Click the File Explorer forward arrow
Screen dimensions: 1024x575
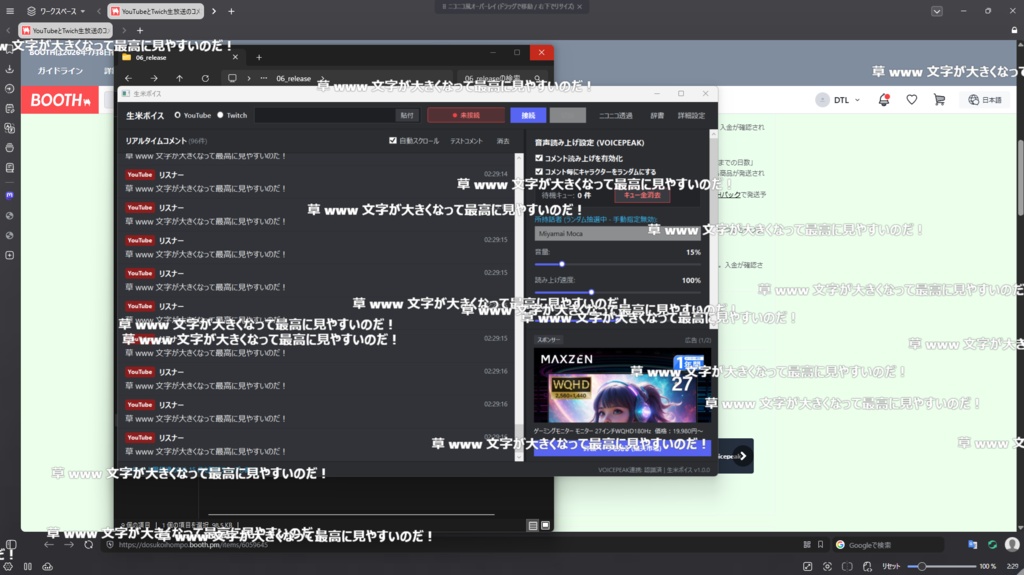154,78
